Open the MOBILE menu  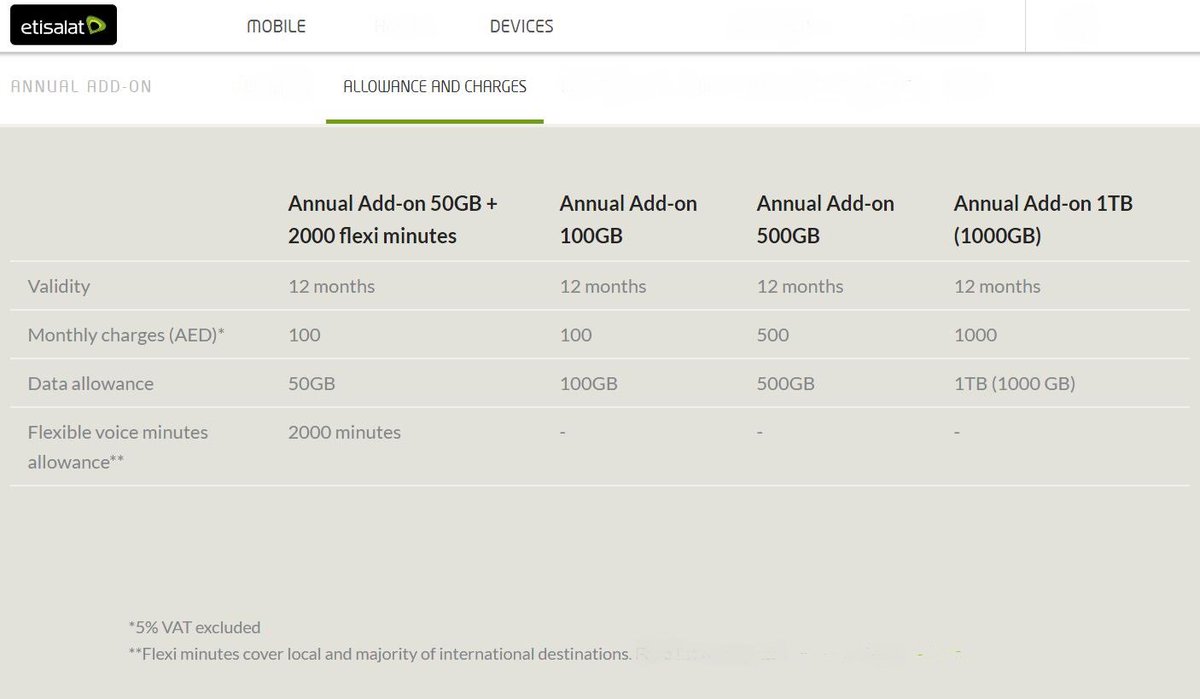[276, 26]
